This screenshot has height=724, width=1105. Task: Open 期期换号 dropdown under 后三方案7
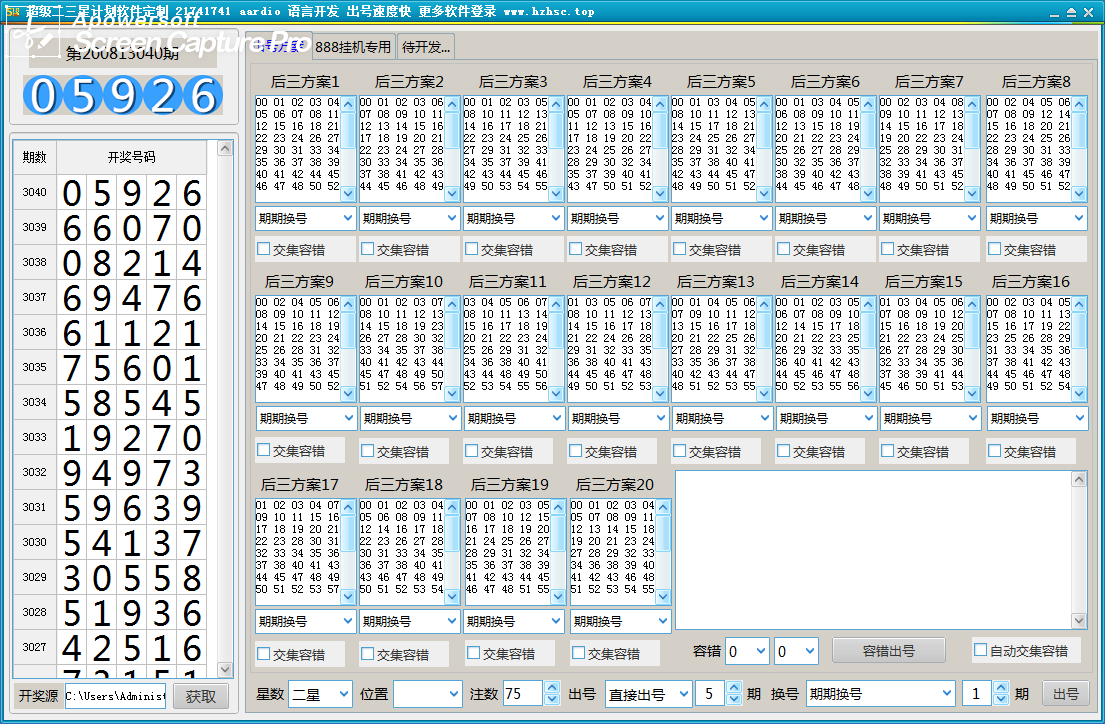click(x=930, y=219)
